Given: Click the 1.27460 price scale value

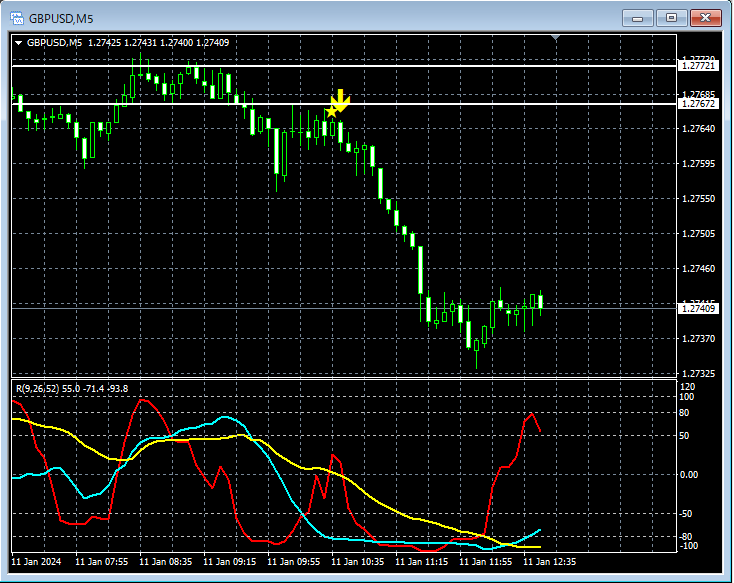Looking at the screenshot, I should tap(698, 268).
